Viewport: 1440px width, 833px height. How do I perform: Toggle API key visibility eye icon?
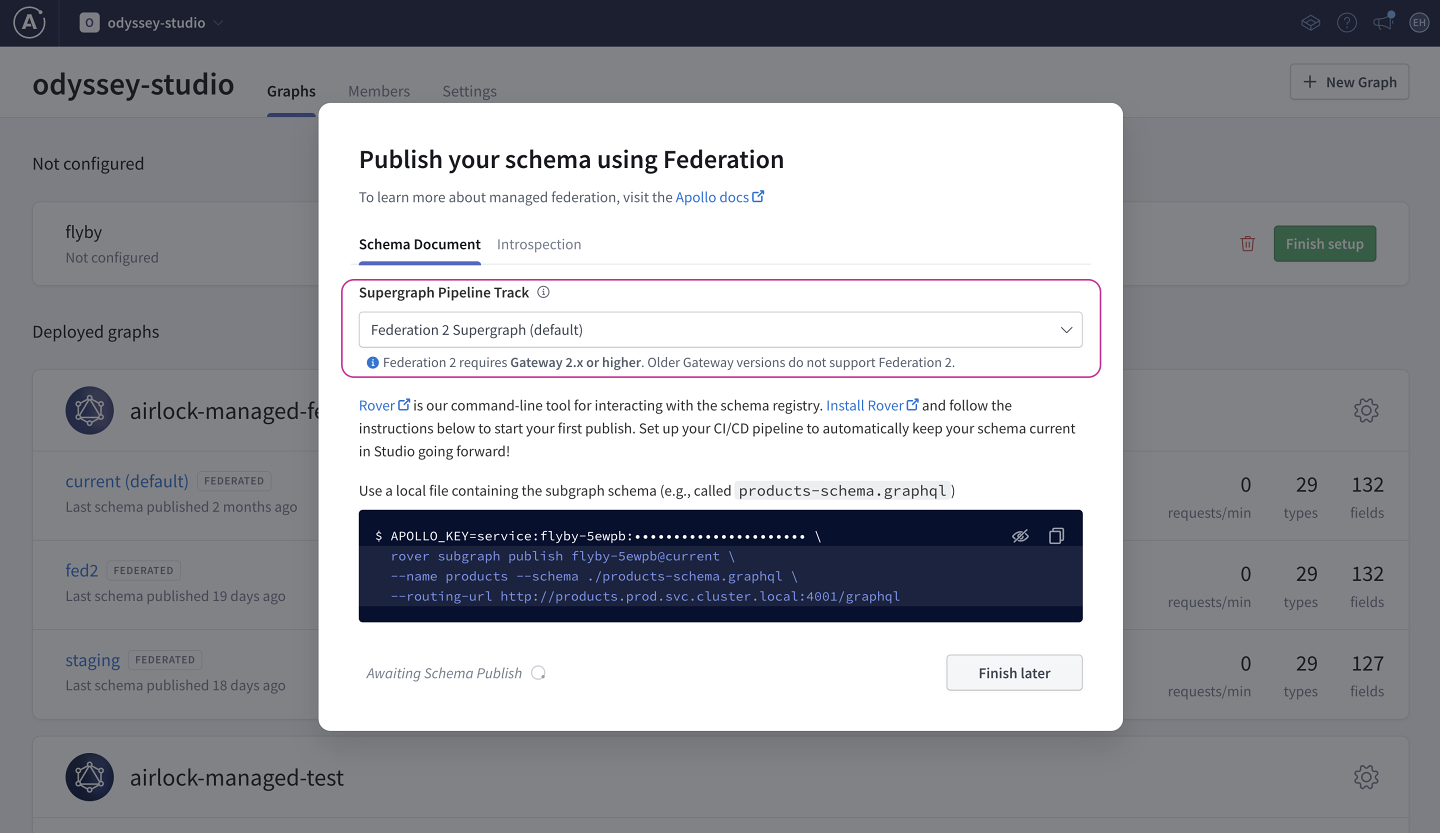pos(1020,536)
